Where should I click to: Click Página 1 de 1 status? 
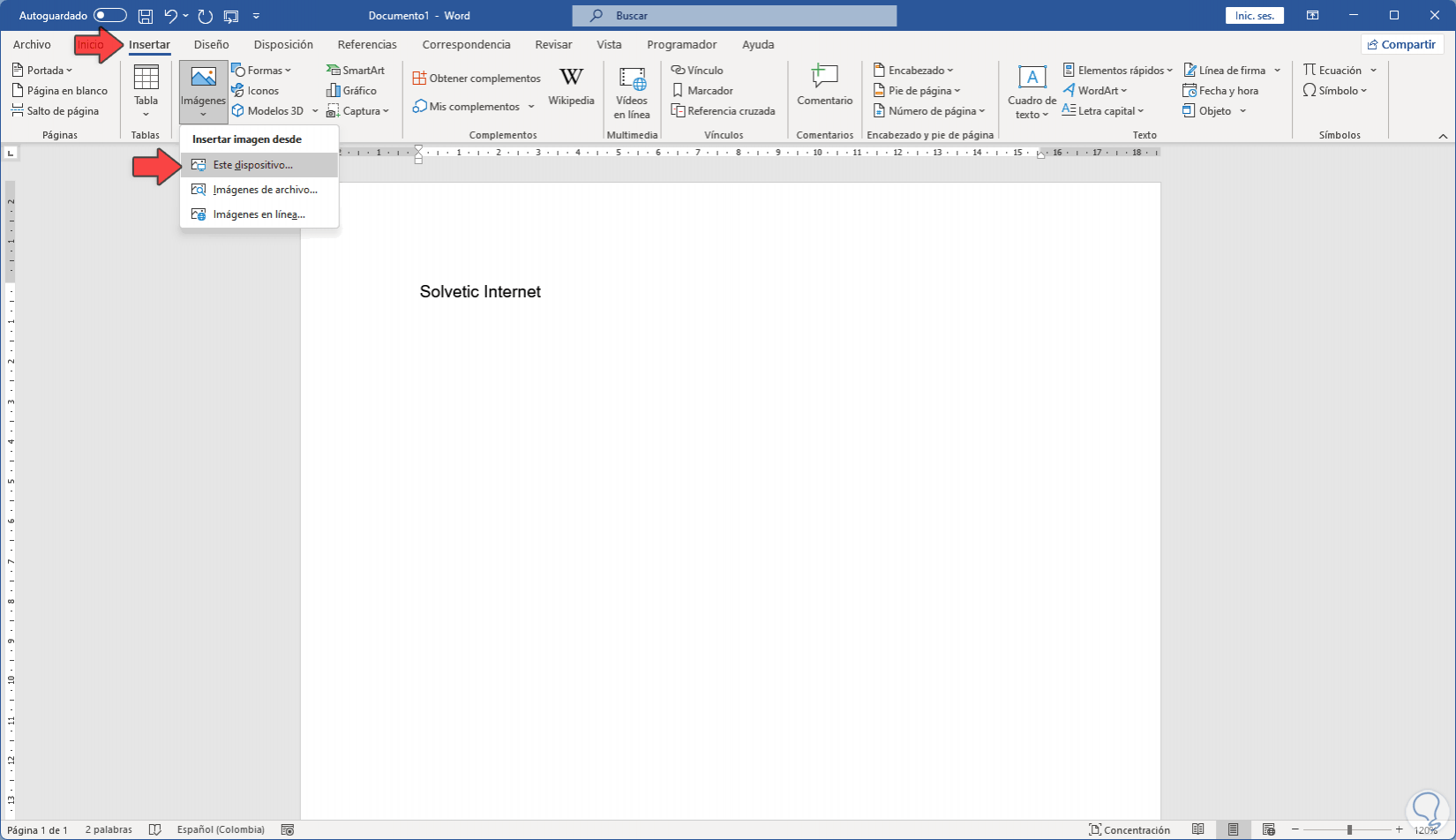click(37, 829)
